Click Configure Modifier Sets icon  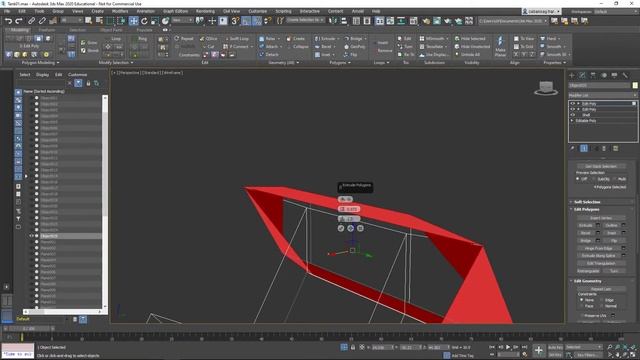click(x=616, y=149)
